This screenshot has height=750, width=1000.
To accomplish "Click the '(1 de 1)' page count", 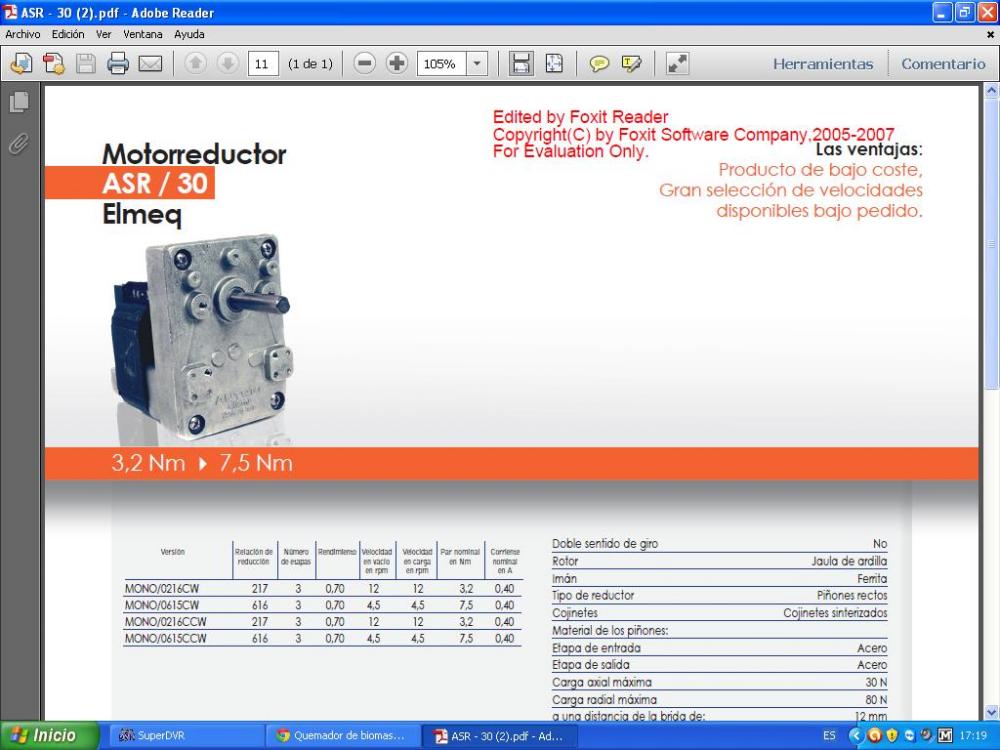I will click(x=311, y=64).
